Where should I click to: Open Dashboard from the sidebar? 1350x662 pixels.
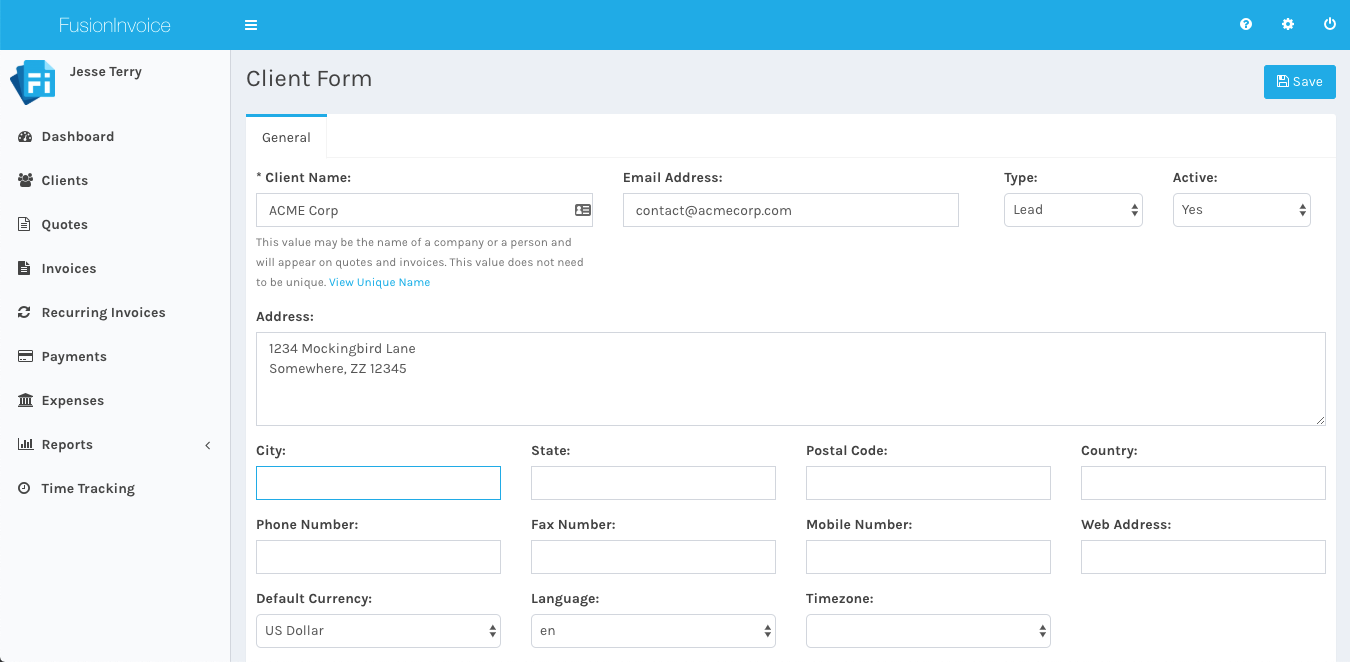click(77, 137)
